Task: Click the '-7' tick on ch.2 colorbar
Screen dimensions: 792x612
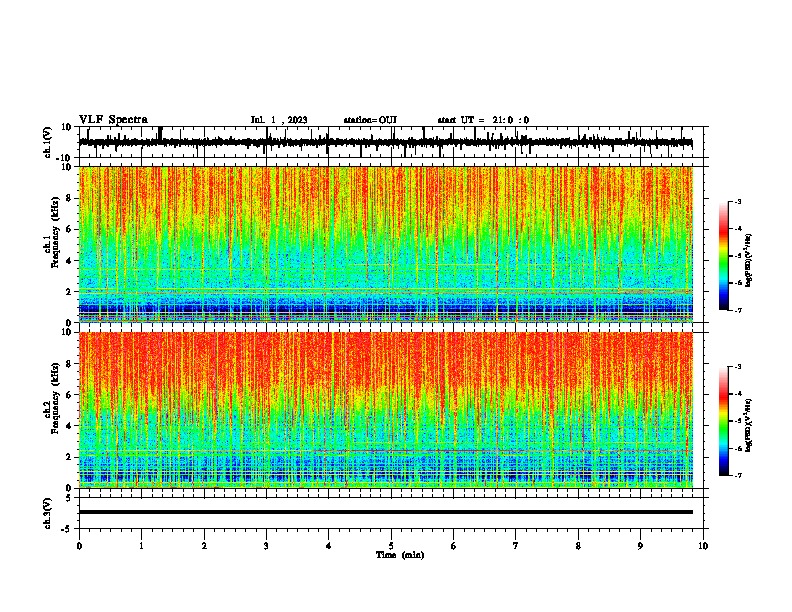Action: point(738,475)
